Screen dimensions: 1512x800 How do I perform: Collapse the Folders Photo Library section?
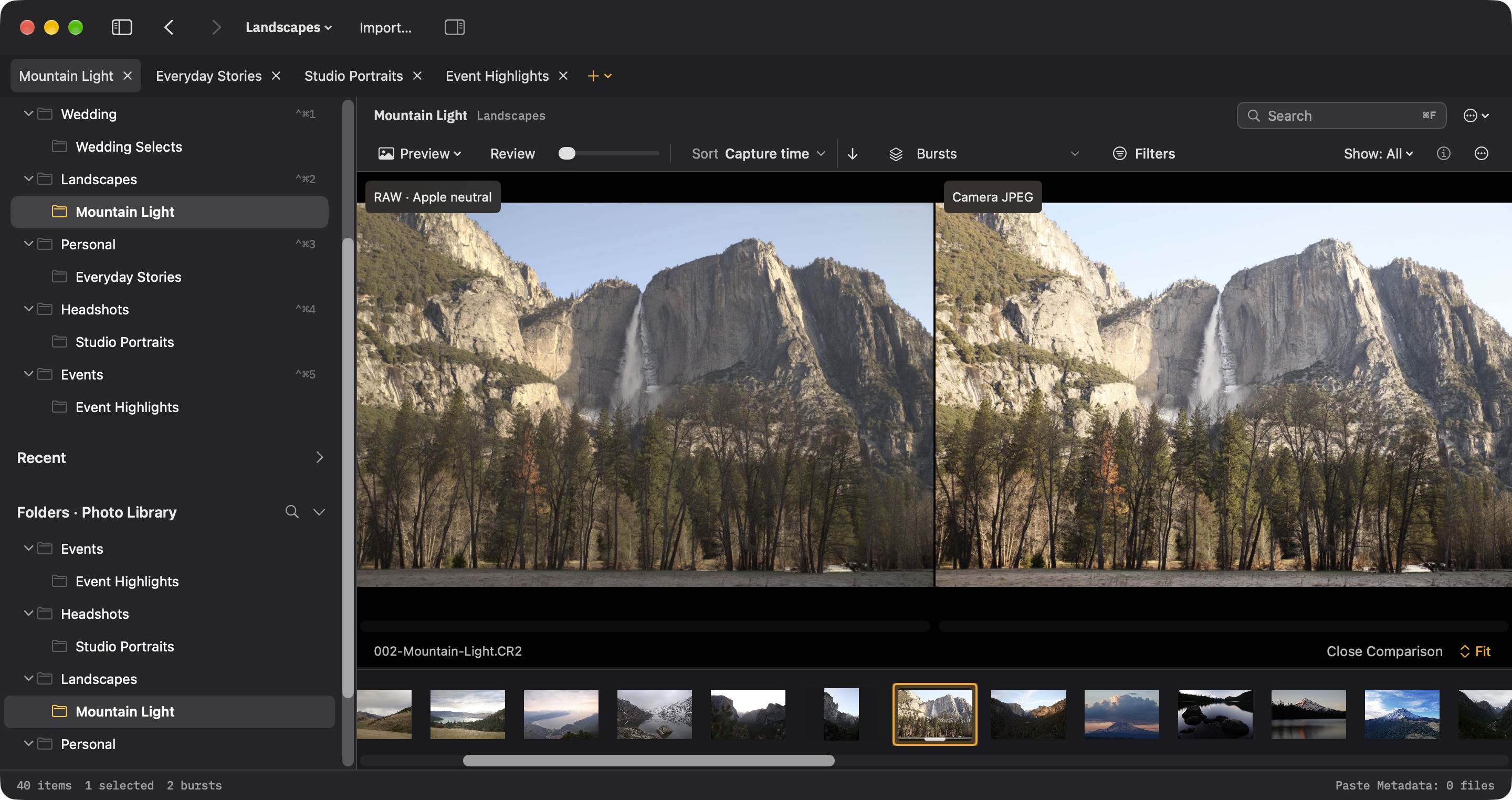(x=319, y=512)
